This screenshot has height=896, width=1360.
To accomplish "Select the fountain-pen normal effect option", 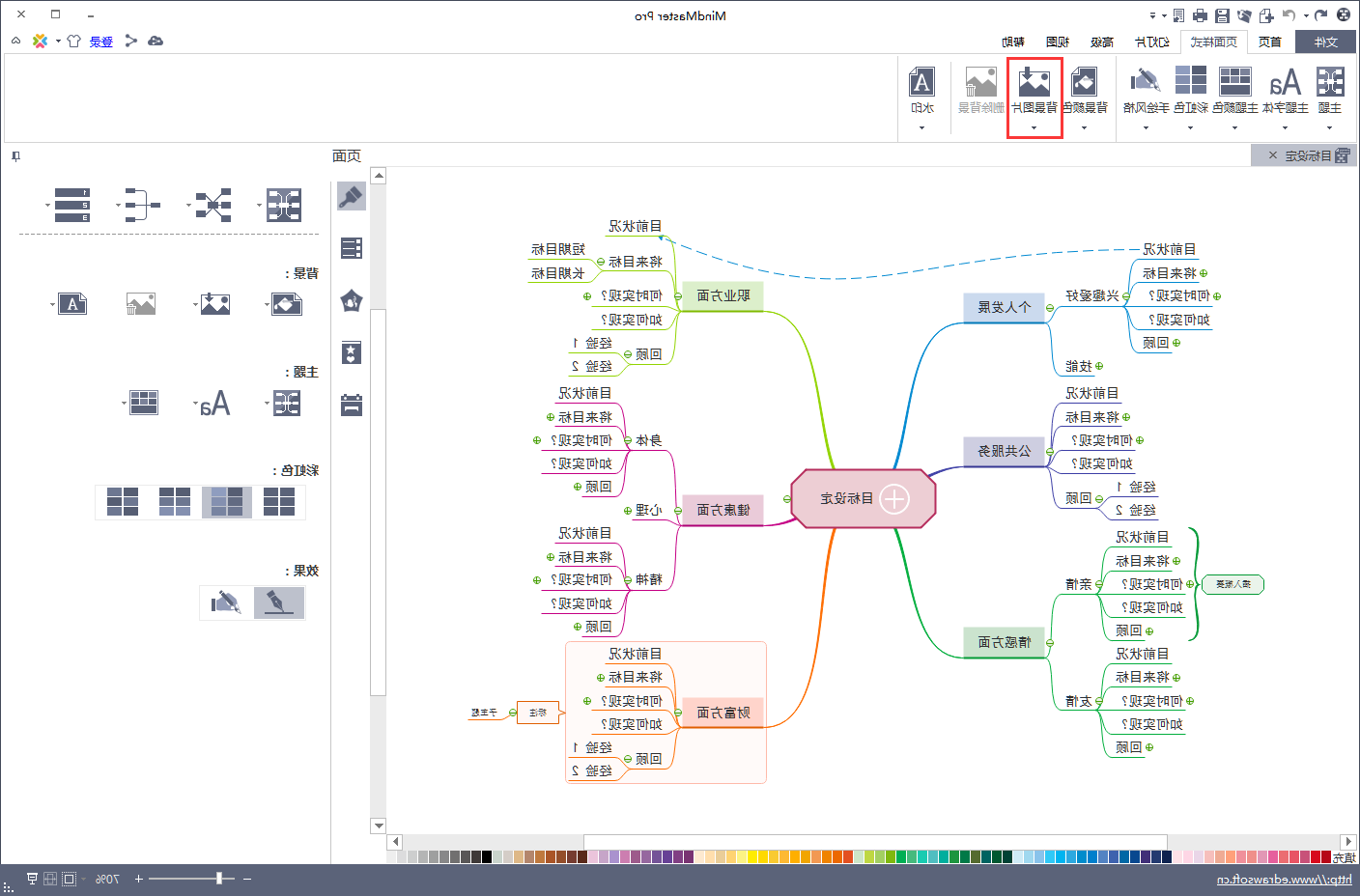I will [279, 602].
